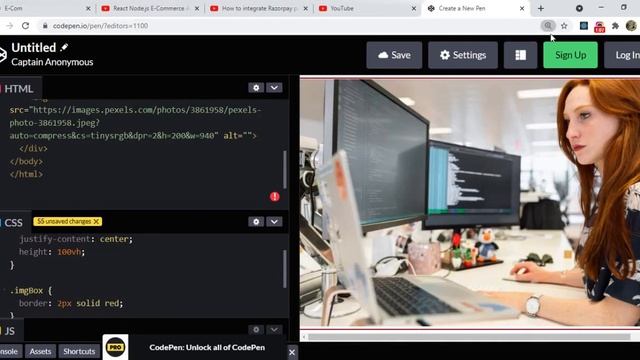This screenshot has width=640, height=360.
Task: Click the preview horizontal scrollbar
Action: tap(469, 337)
